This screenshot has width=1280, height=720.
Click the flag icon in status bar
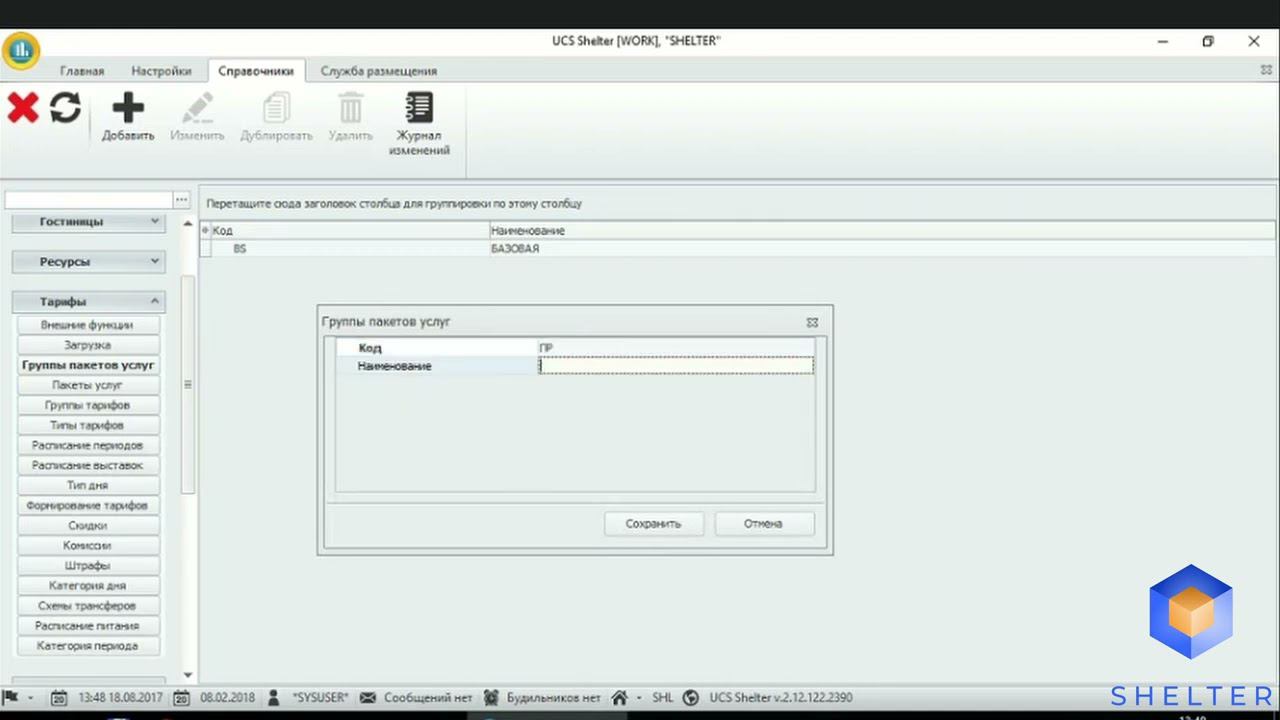coord(12,697)
